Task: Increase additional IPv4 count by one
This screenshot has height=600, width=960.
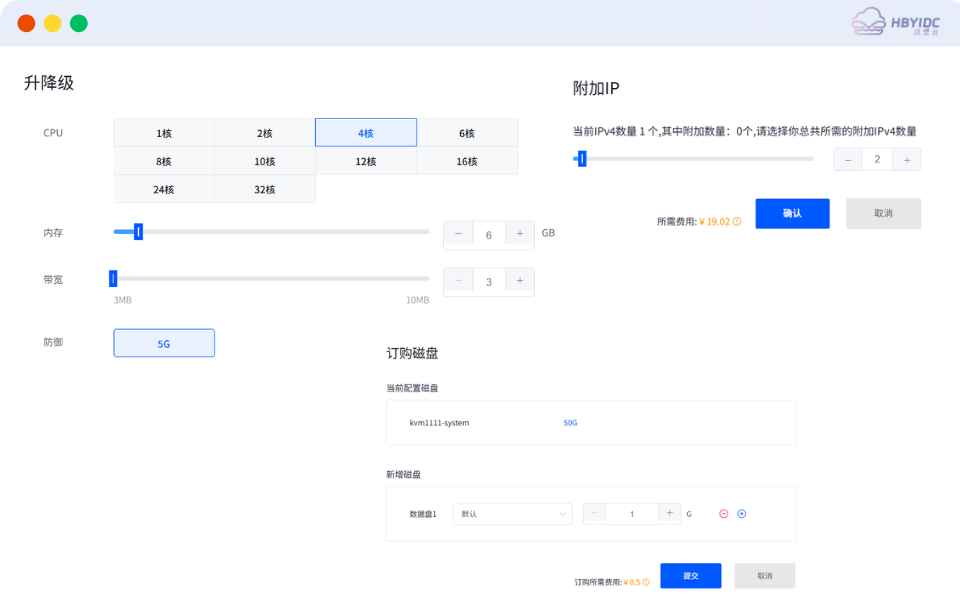Action: [x=907, y=160]
